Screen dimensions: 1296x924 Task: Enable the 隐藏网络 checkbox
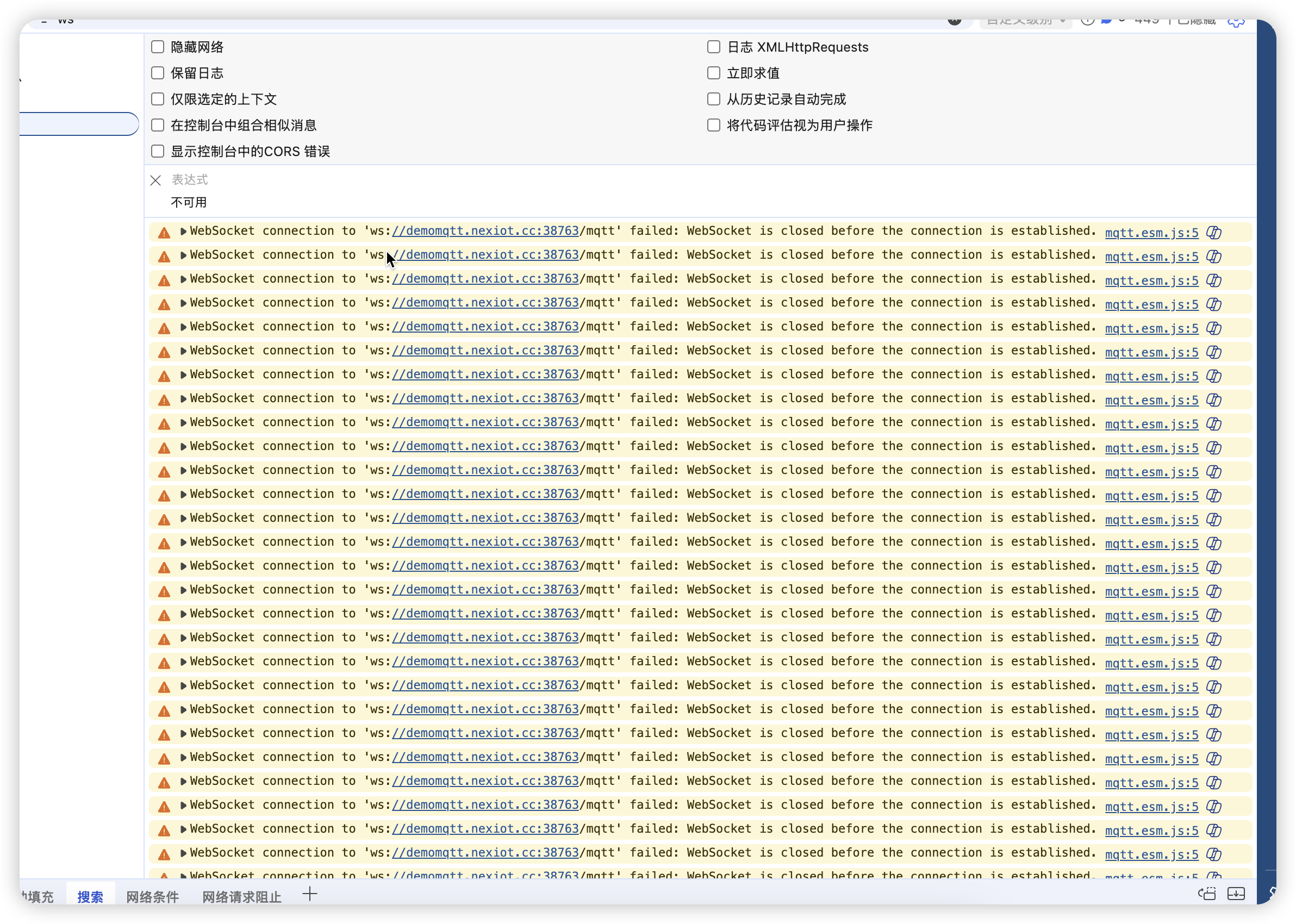pyautogui.click(x=158, y=47)
